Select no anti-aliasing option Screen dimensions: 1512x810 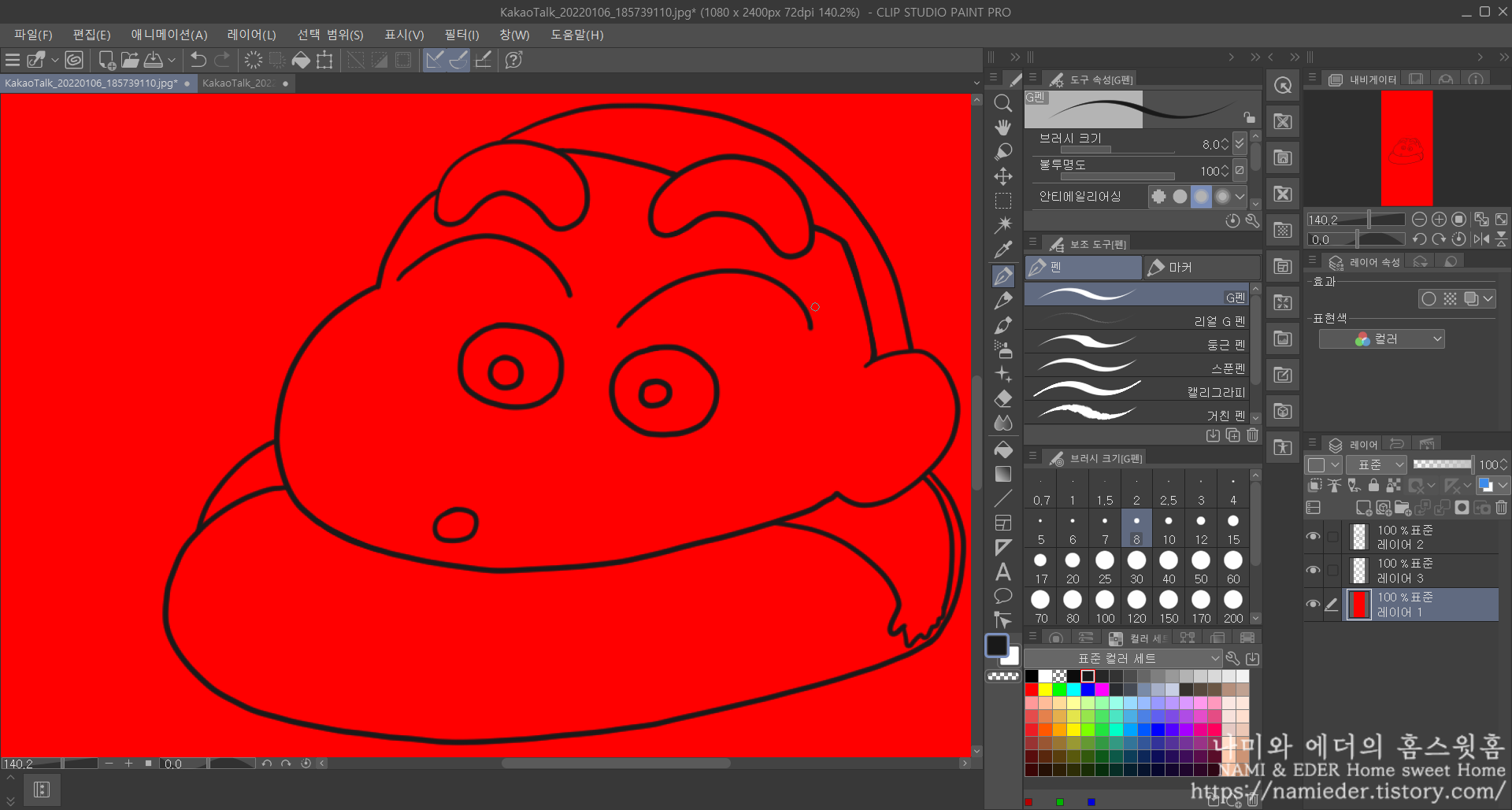(1158, 196)
